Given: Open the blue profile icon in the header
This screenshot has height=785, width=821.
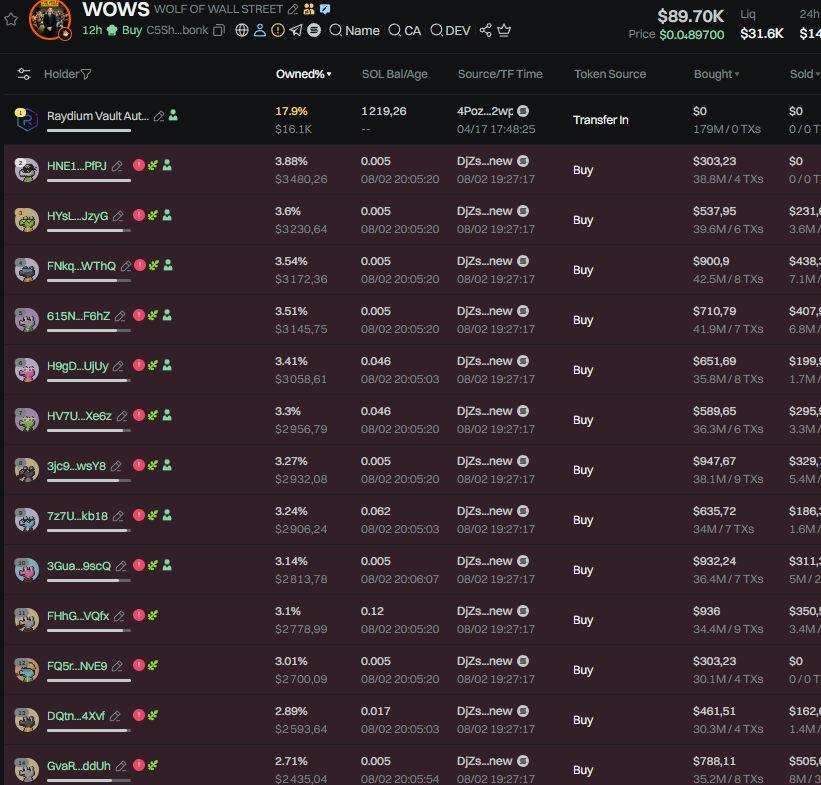Looking at the screenshot, I should (x=260, y=30).
